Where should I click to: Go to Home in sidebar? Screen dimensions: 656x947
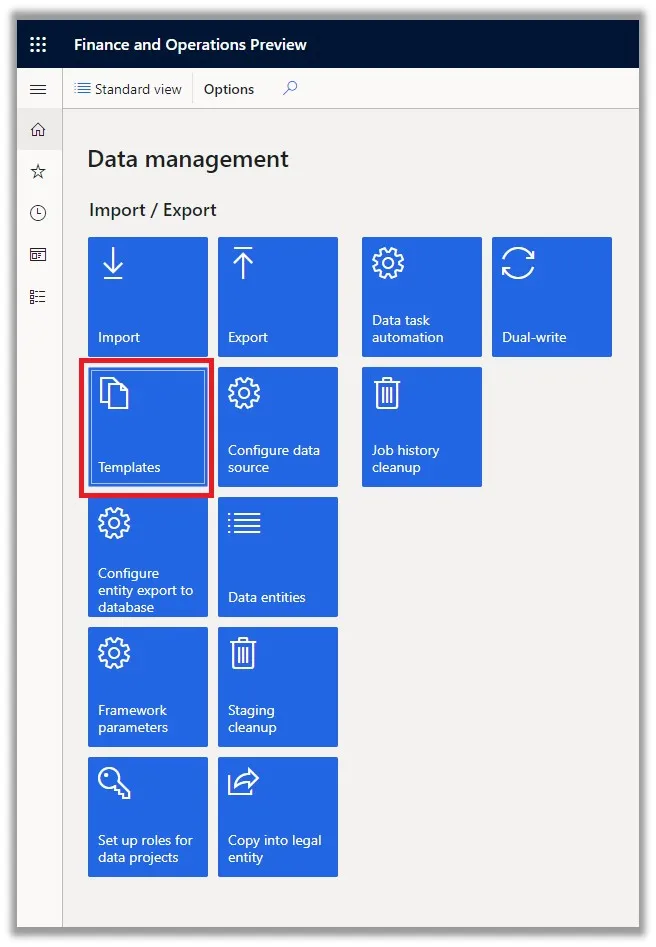click(x=38, y=129)
